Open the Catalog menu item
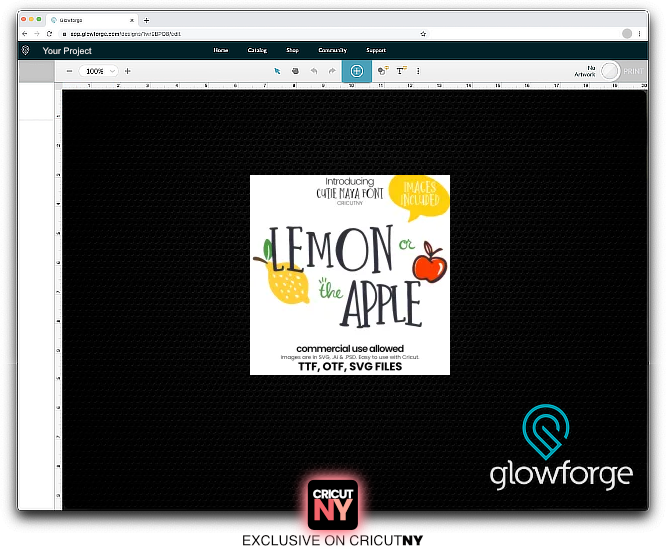The image size is (666, 552). pos(257,50)
